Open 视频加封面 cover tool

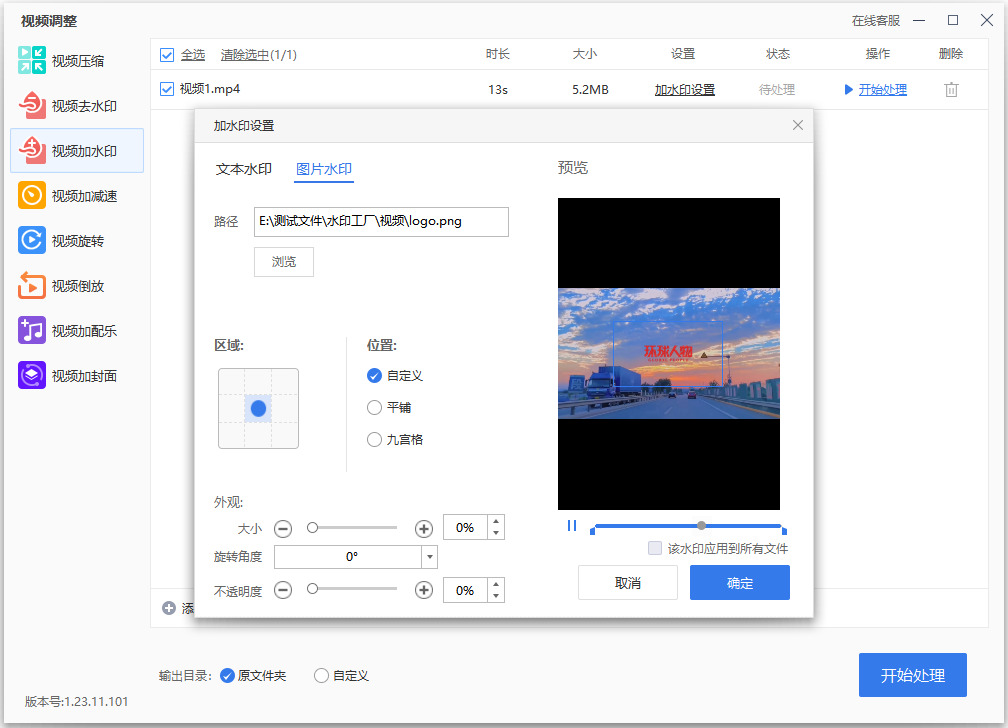pyautogui.click(x=68, y=376)
